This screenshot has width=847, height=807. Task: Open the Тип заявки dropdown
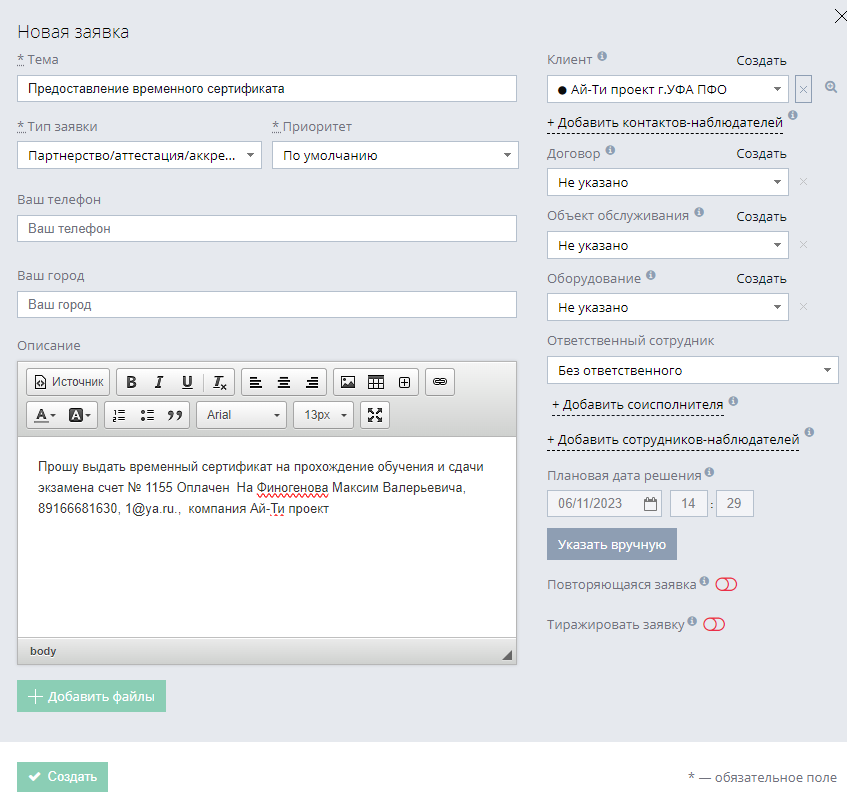(139, 155)
